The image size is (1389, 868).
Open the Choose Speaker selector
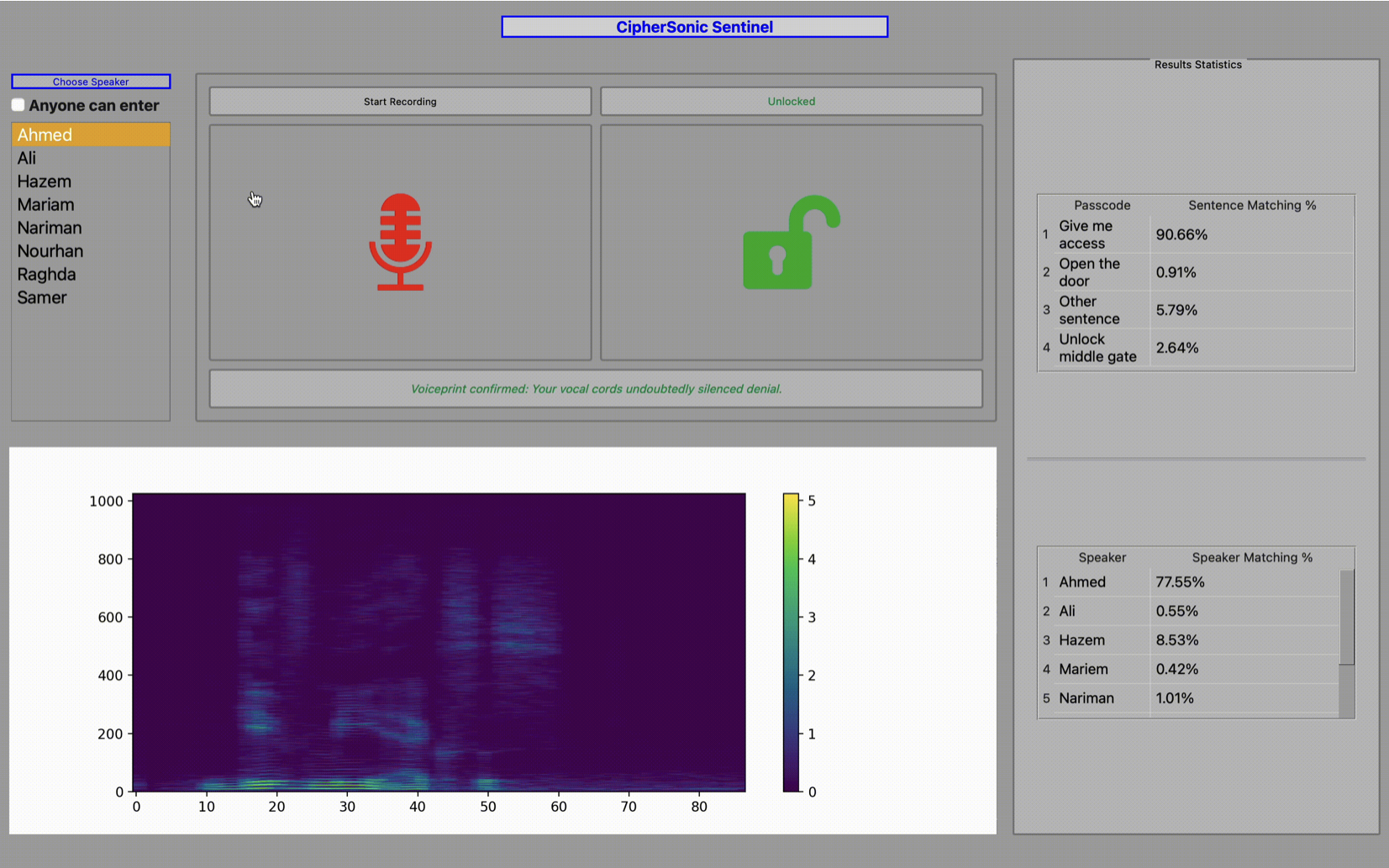click(90, 82)
